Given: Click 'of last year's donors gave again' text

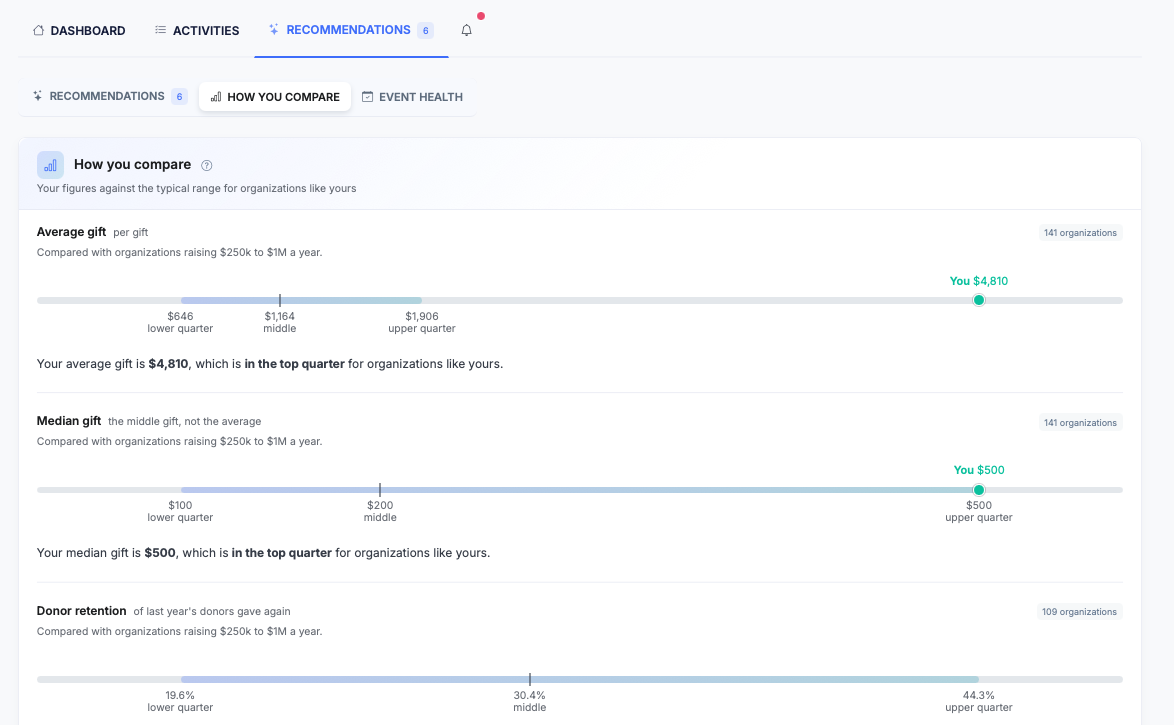Looking at the screenshot, I should [212, 612].
